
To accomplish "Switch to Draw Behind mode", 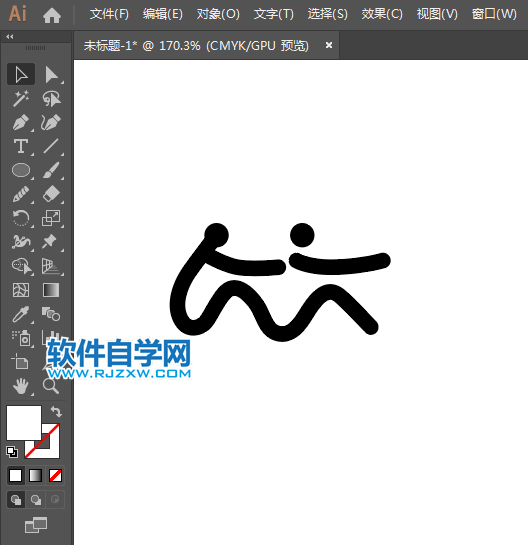I will point(35,500).
